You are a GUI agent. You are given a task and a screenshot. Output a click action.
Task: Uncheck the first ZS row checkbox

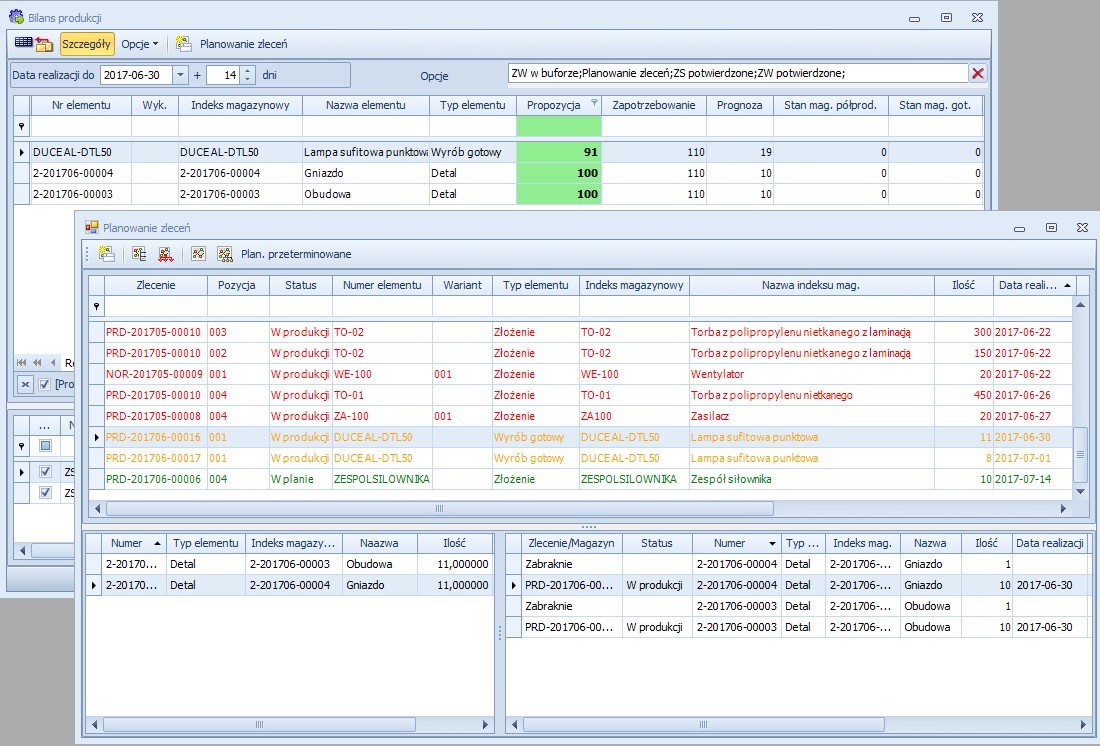click(45, 472)
